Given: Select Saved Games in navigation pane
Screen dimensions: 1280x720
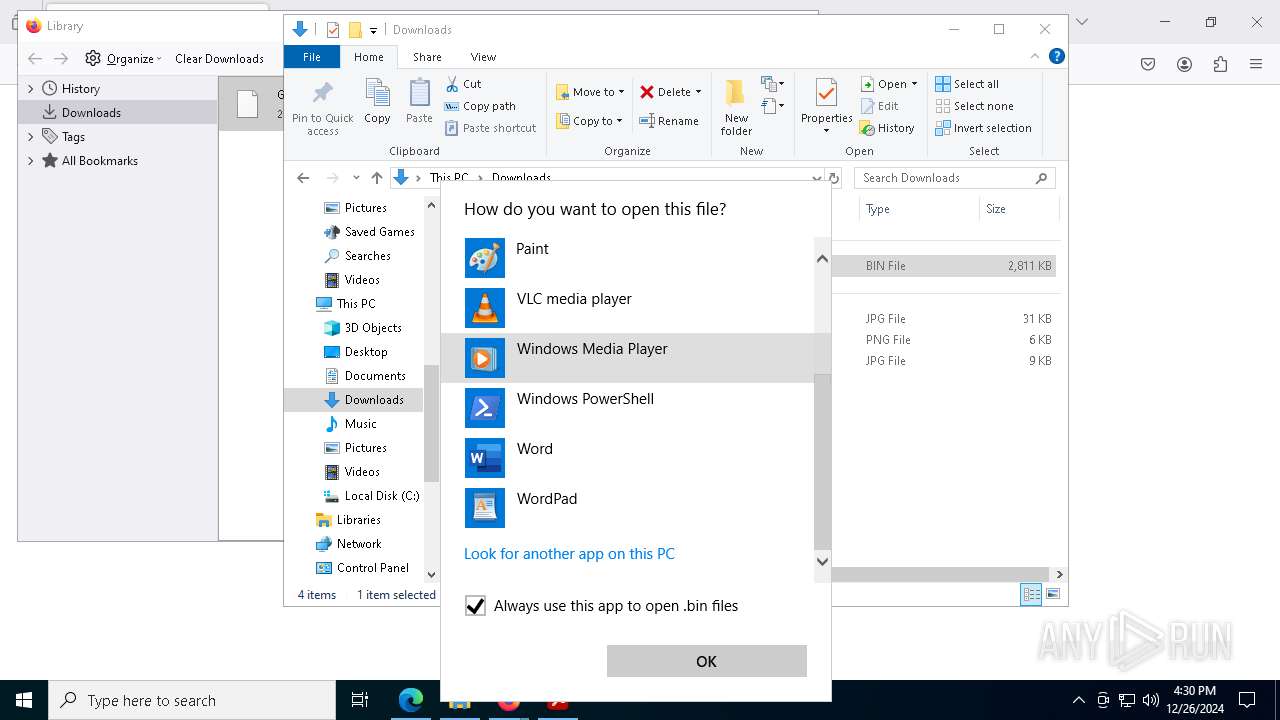Looking at the screenshot, I should click(369, 232).
